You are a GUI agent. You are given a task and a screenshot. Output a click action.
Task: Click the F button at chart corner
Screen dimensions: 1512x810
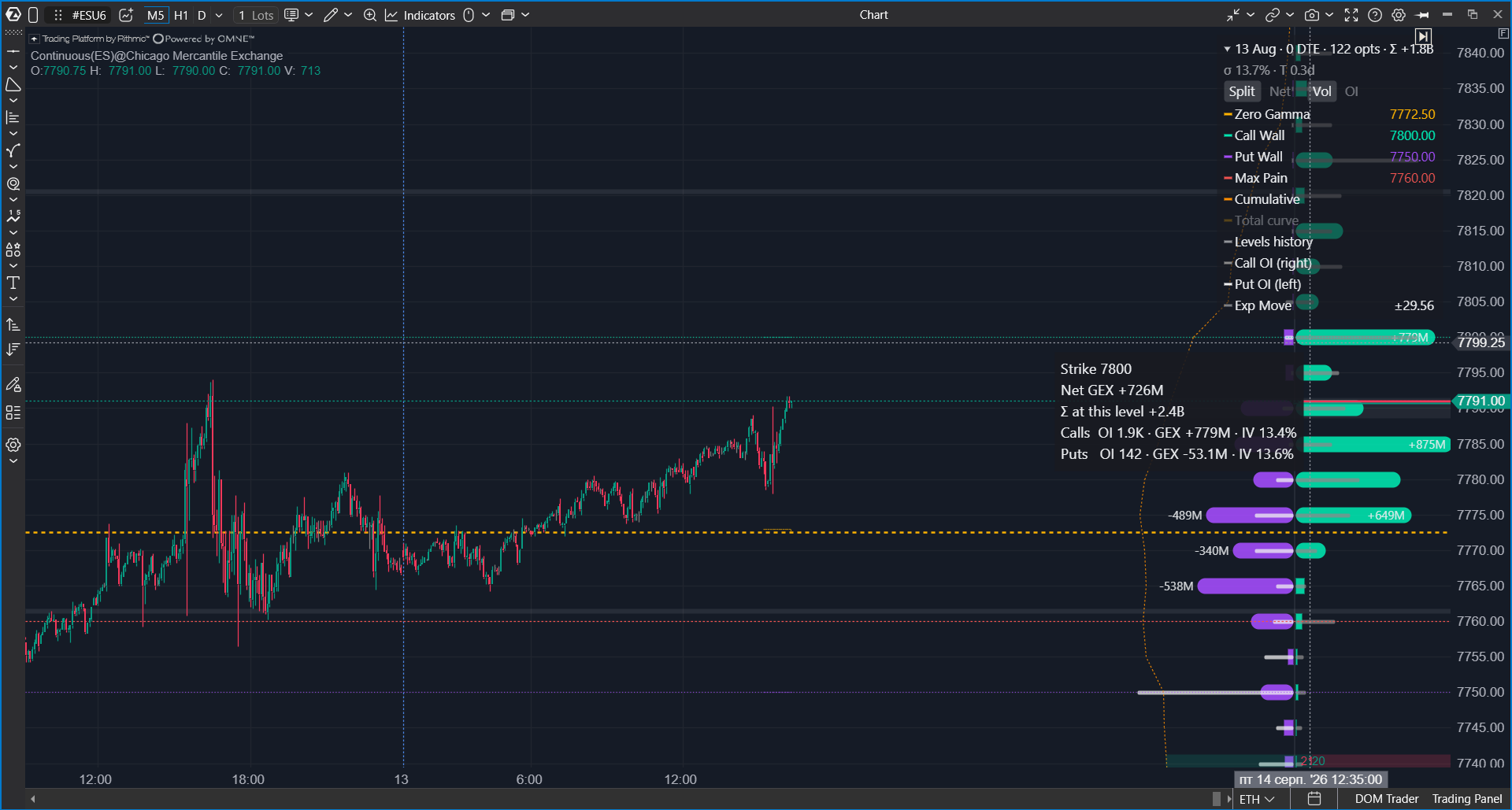point(1503,34)
